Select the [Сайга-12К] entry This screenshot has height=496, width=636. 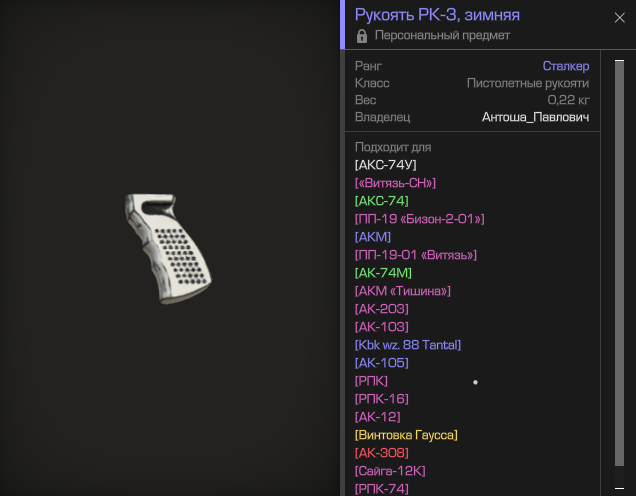click(390, 471)
